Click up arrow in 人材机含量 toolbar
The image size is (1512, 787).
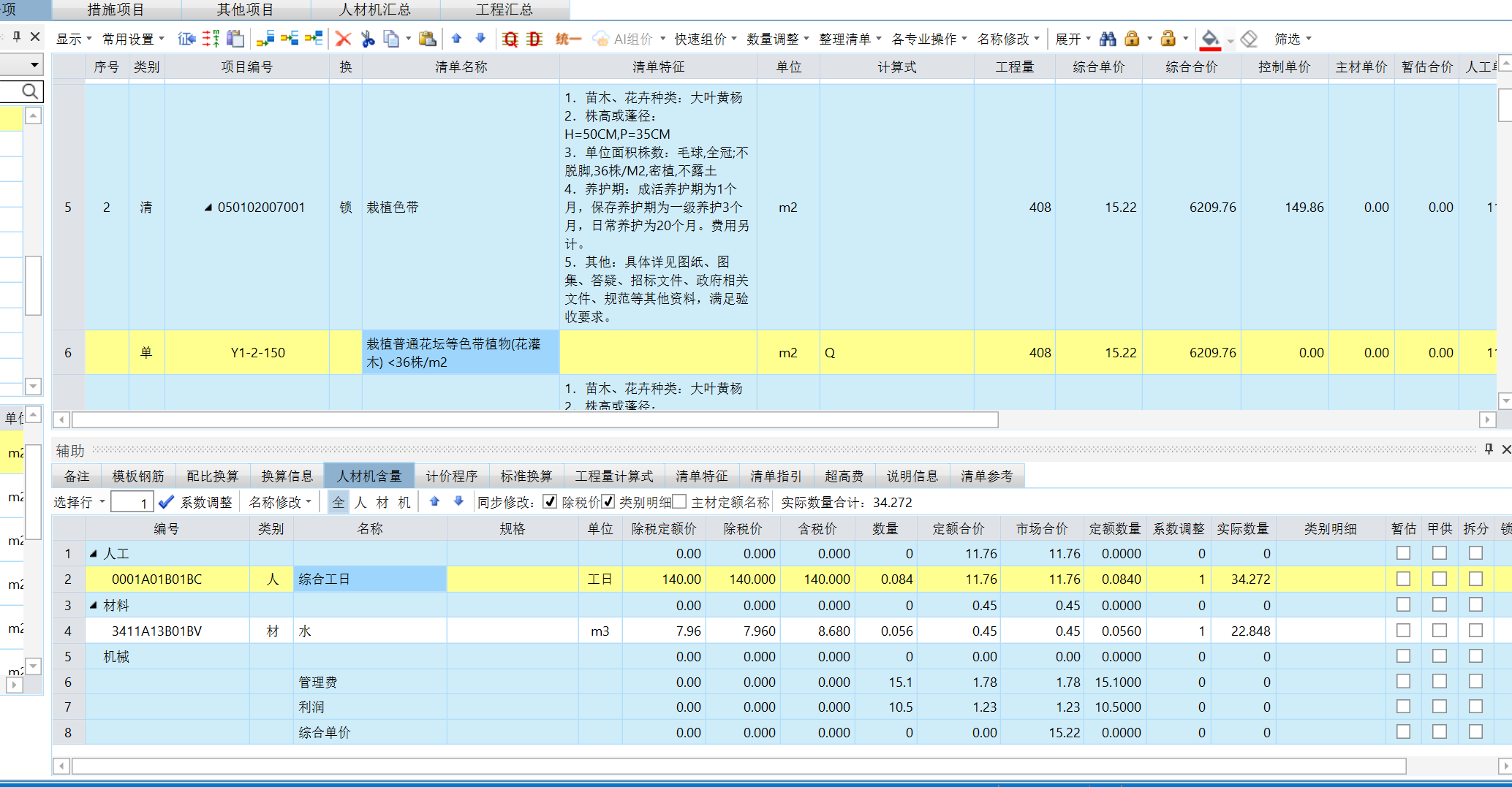(434, 502)
